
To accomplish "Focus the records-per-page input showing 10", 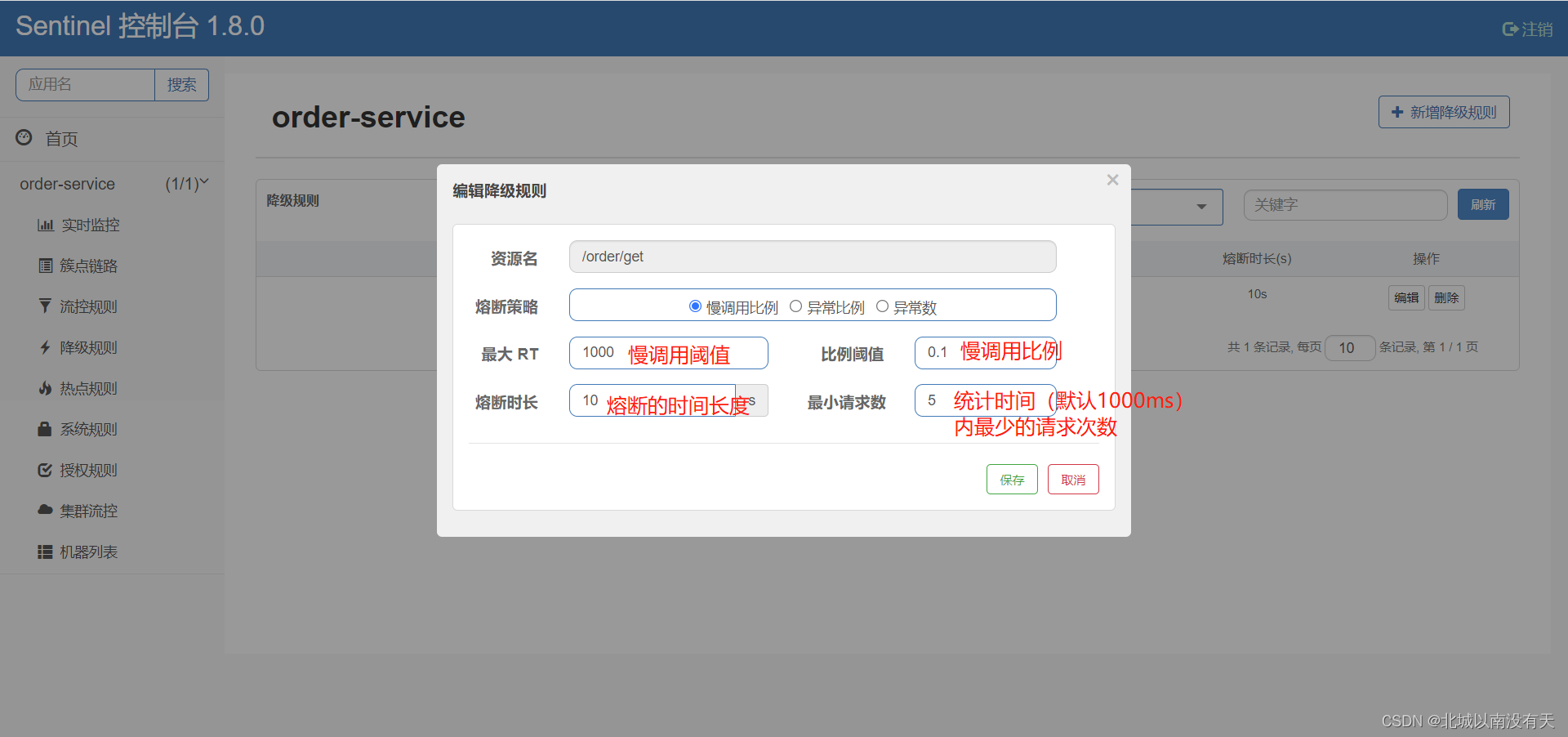I will [1350, 348].
